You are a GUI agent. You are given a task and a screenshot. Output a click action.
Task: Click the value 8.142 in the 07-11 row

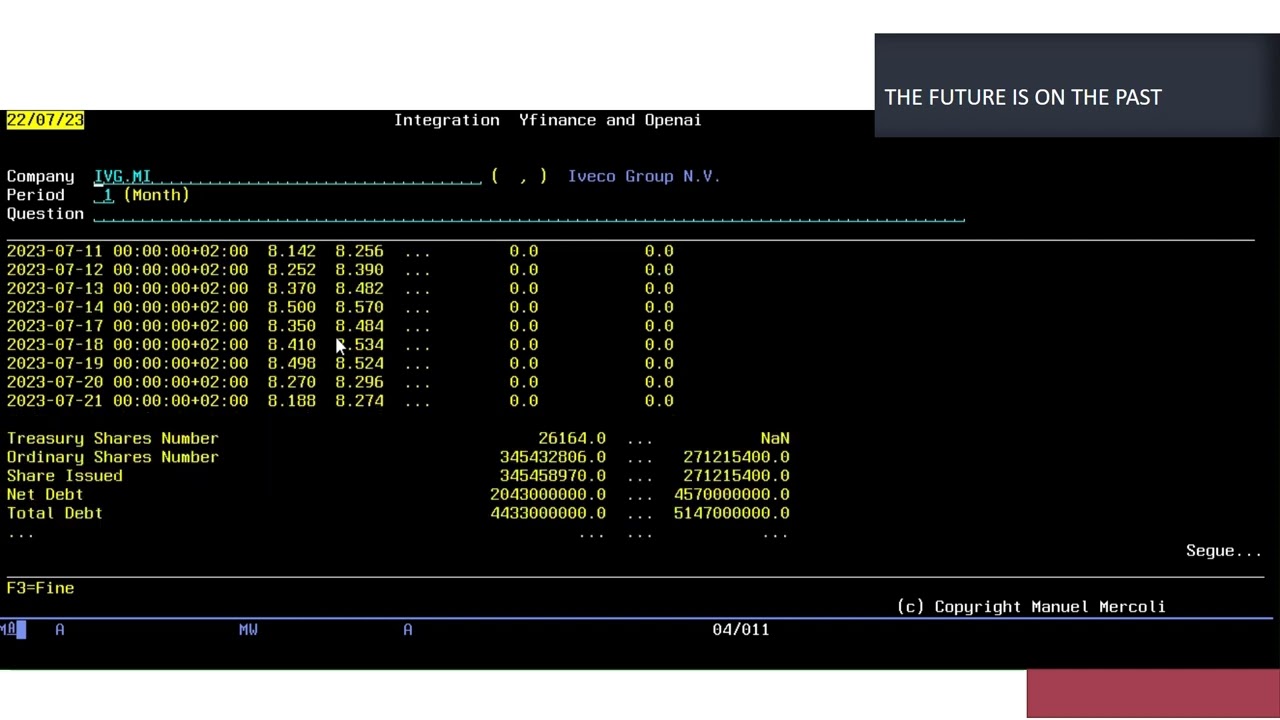click(x=291, y=251)
